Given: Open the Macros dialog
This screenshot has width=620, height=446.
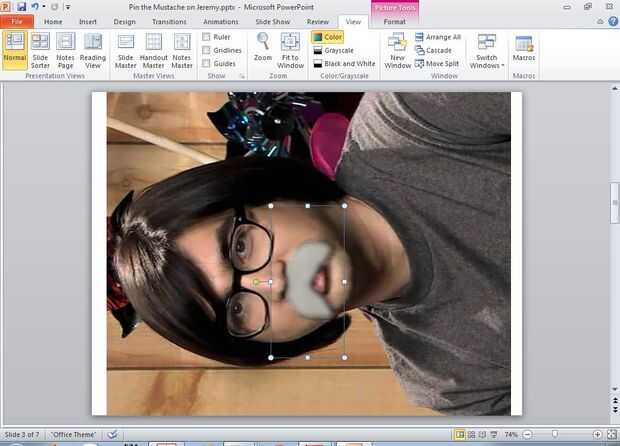Looking at the screenshot, I should [524, 48].
